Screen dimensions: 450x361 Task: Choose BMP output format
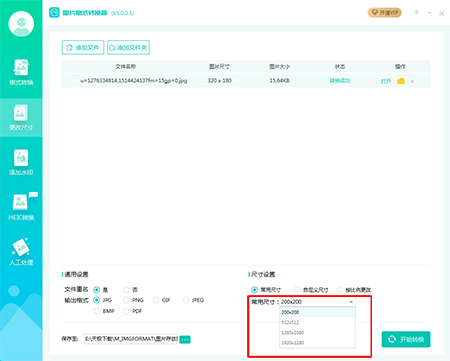pyautogui.click(x=96, y=311)
